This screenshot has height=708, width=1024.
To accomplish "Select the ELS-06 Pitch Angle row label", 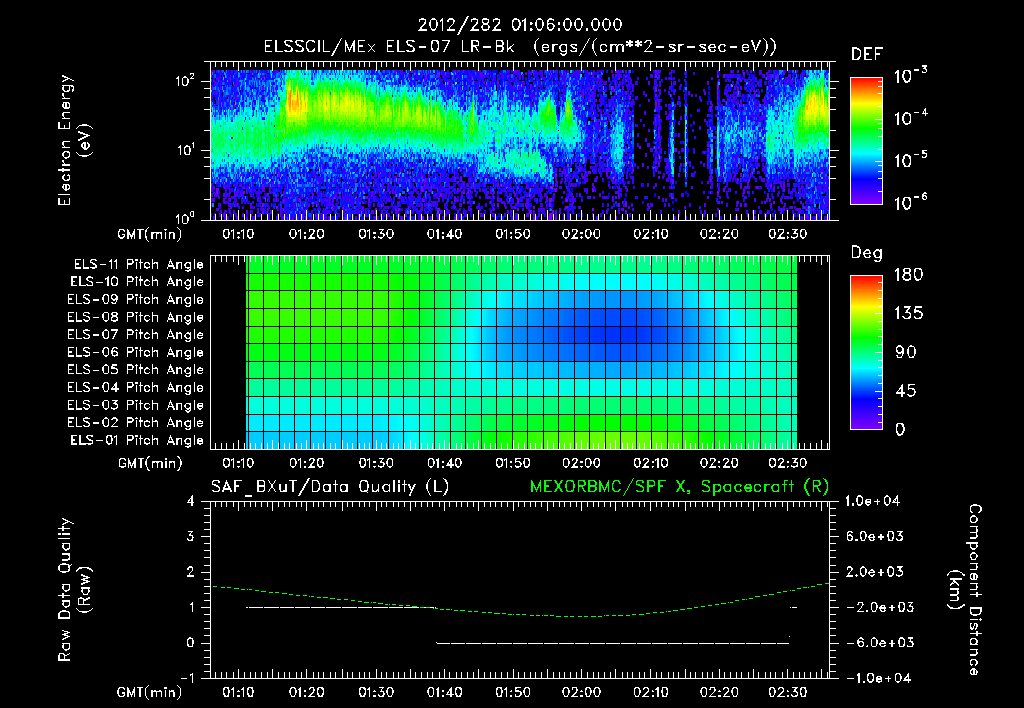I will point(135,352).
